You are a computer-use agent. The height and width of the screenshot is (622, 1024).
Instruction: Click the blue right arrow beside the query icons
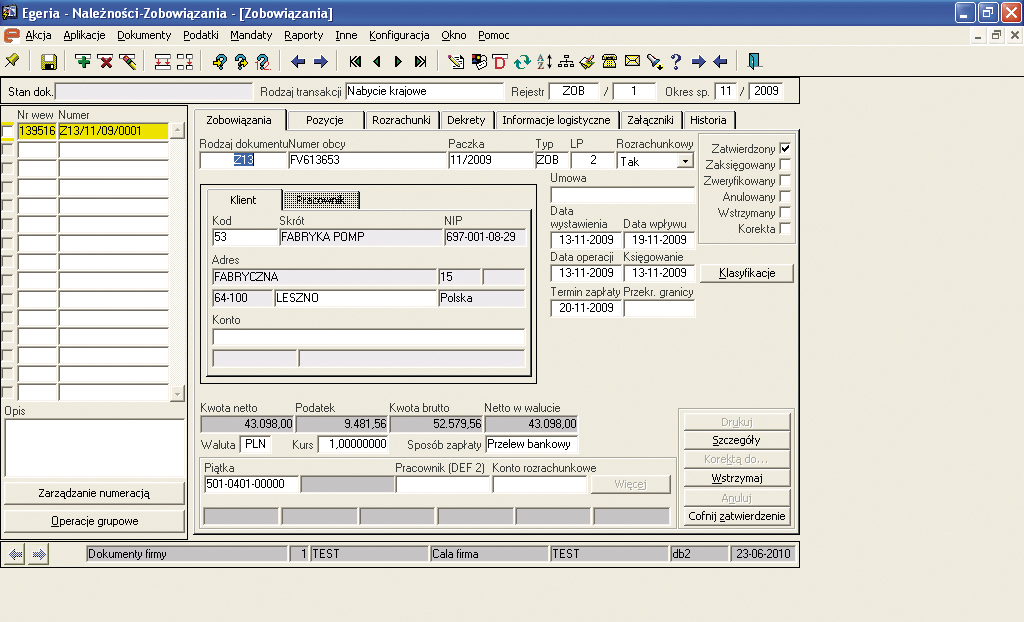321,61
